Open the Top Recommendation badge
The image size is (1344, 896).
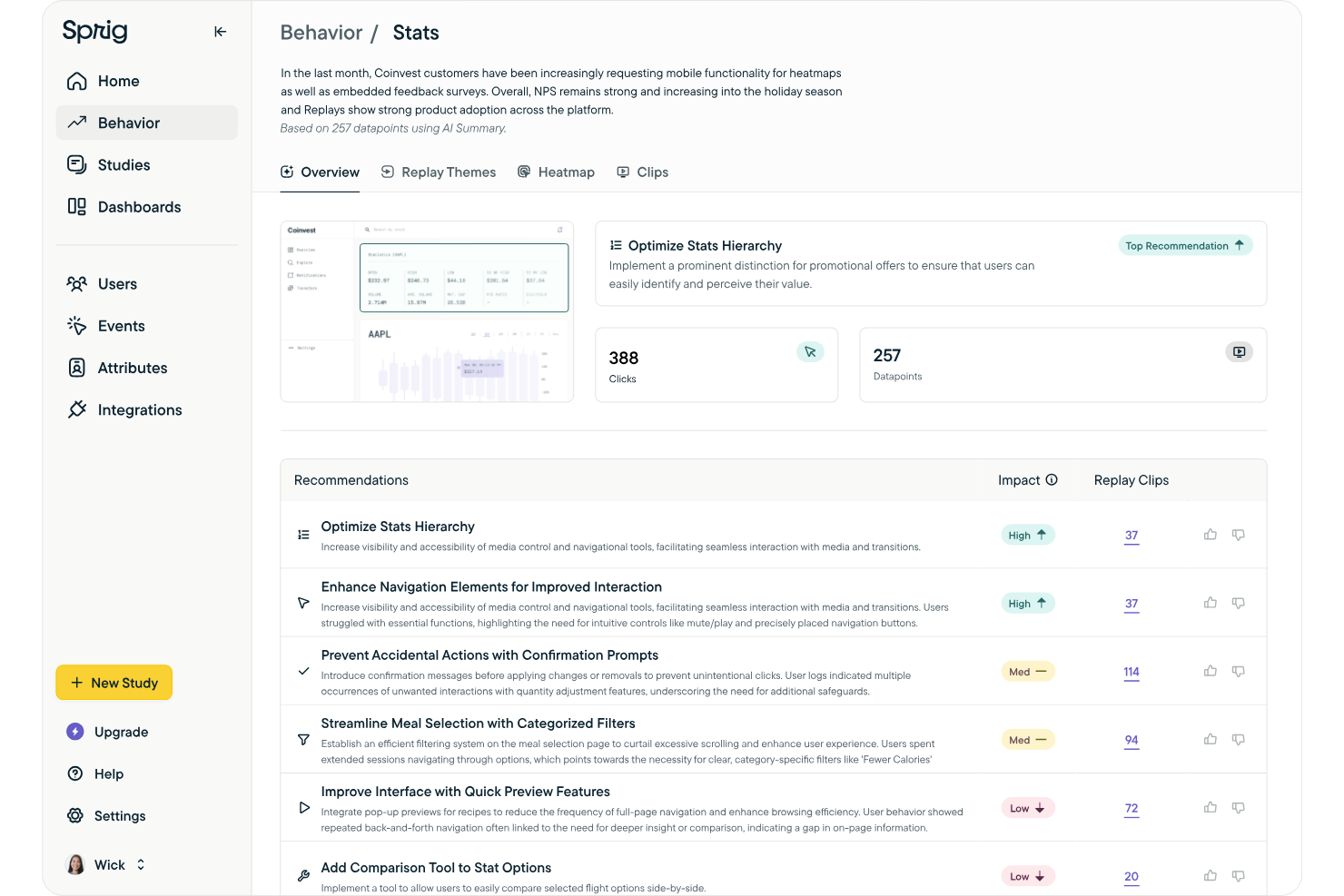point(1184,246)
